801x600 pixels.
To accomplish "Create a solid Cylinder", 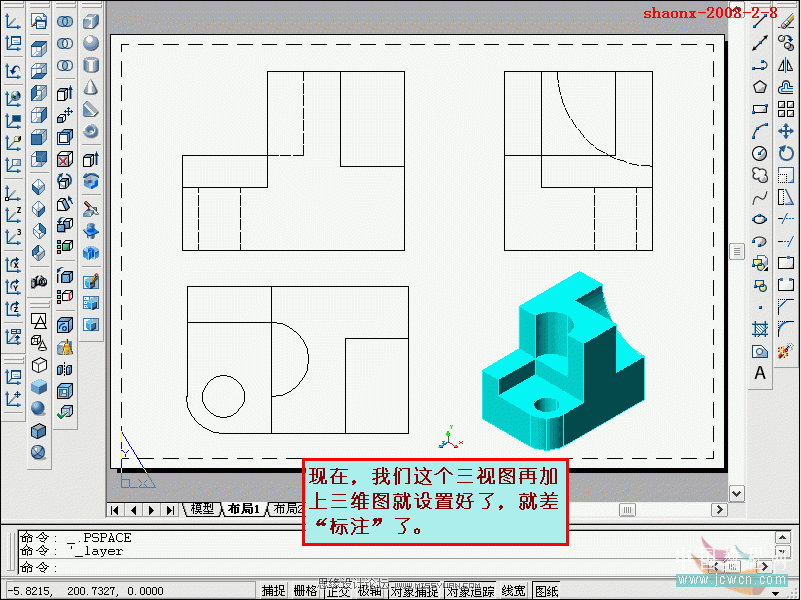I will click(91, 65).
